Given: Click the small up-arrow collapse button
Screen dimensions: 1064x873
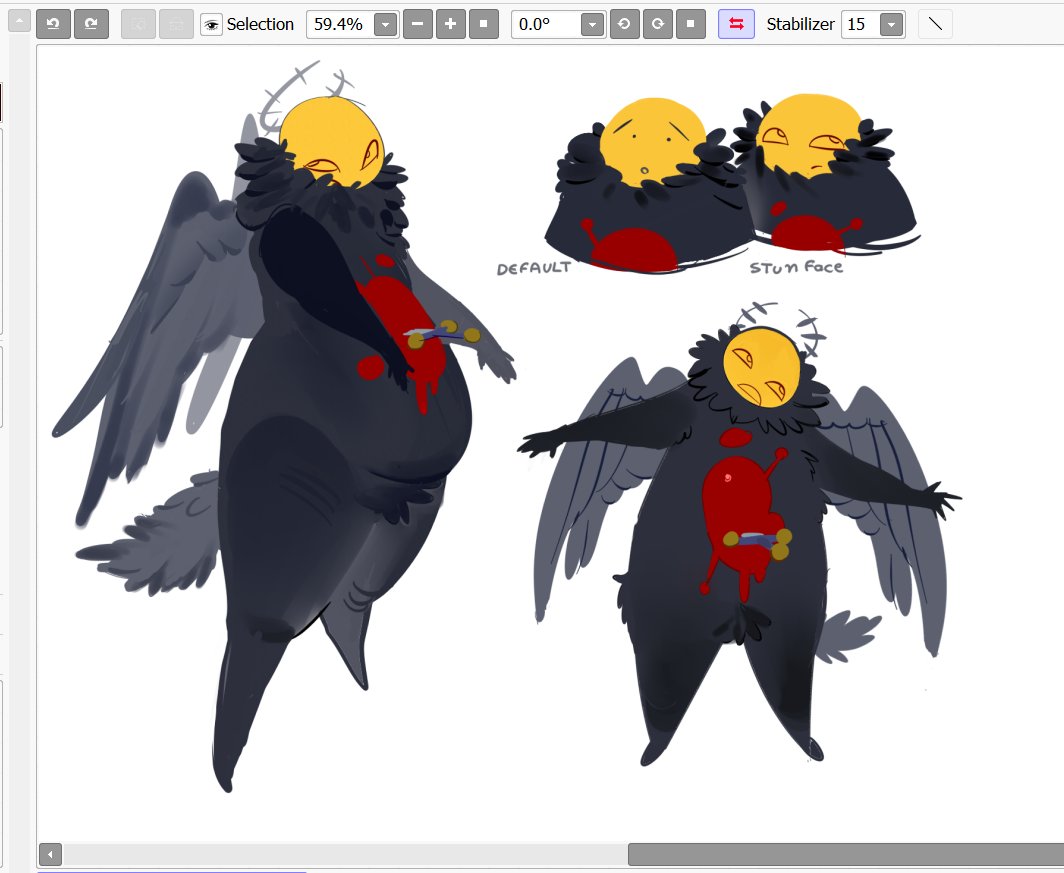Looking at the screenshot, I should [x=19, y=21].
